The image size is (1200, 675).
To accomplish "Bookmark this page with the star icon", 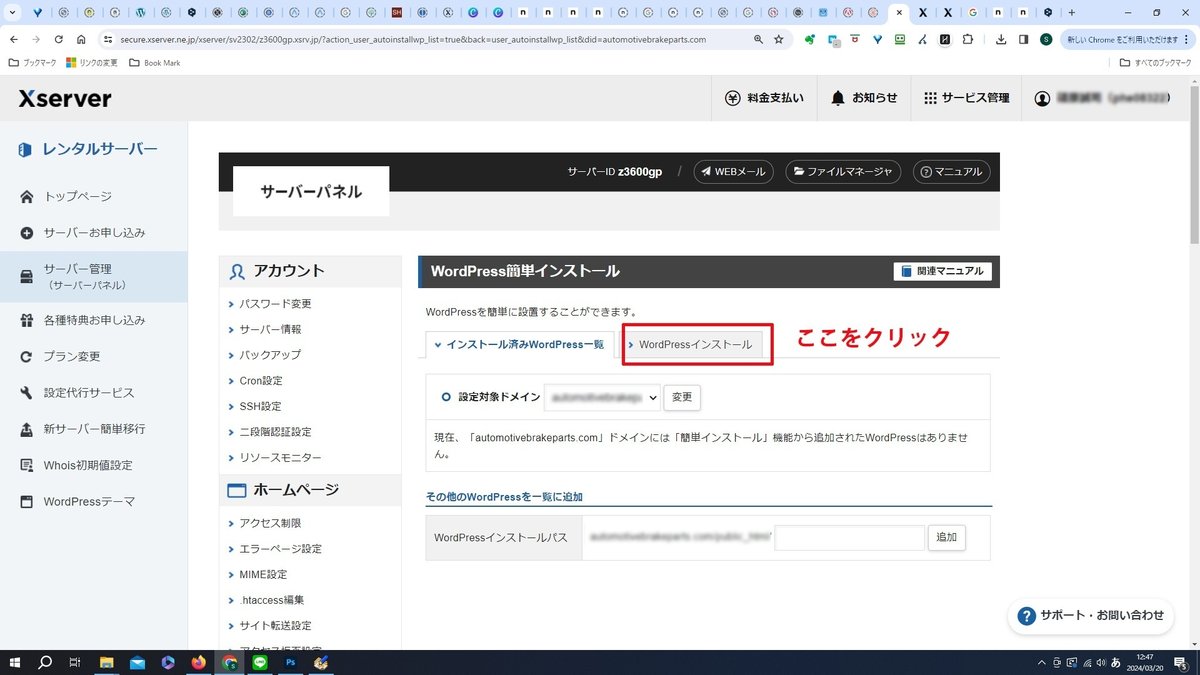I will (778, 39).
